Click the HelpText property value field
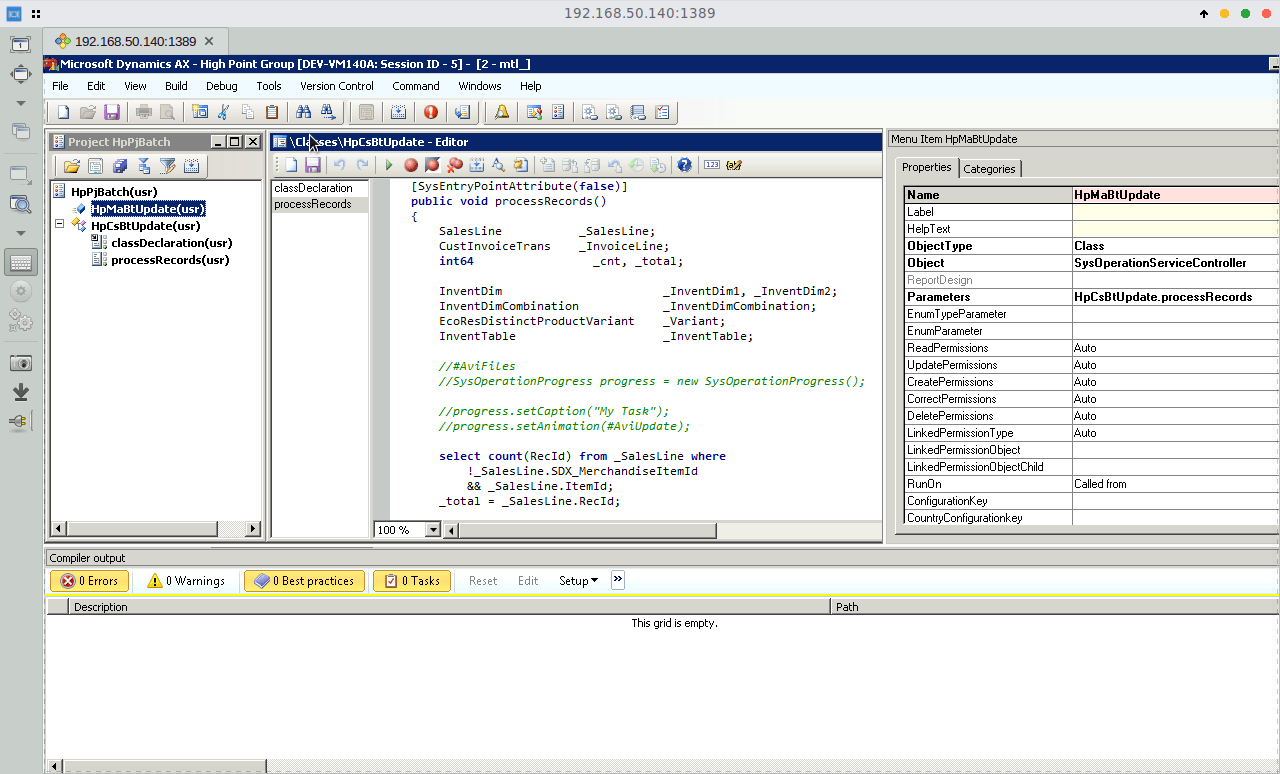This screenshot has width=1280, height=774. 1175,229
